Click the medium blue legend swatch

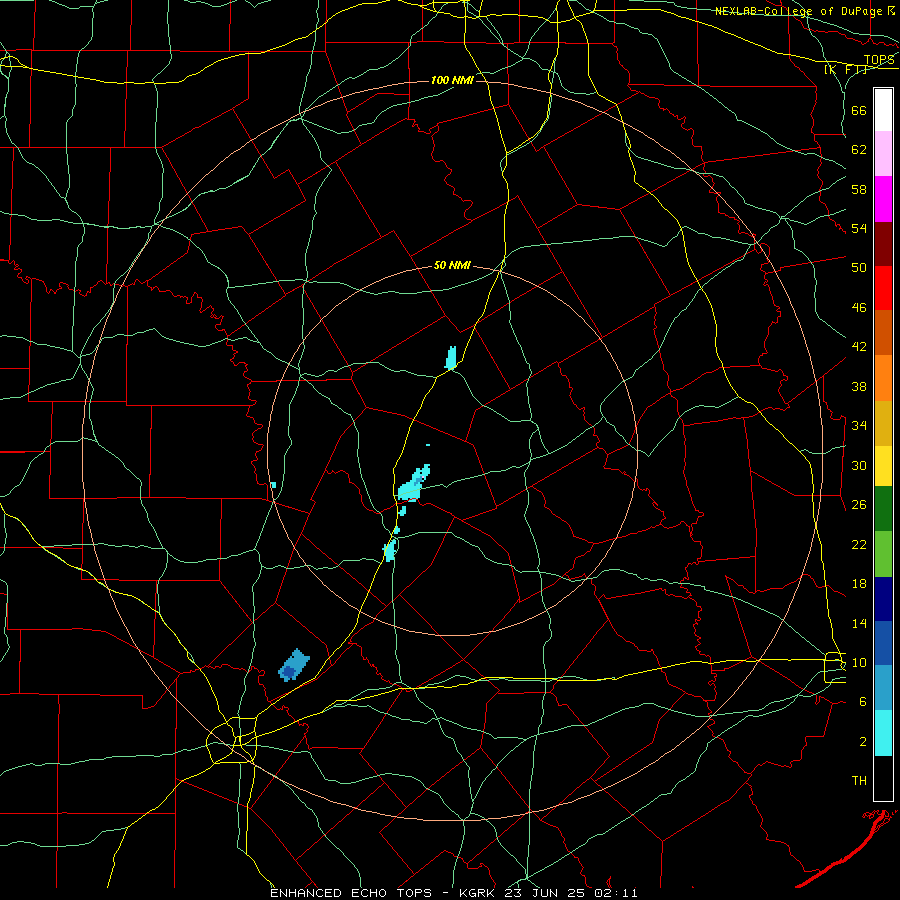883,643
